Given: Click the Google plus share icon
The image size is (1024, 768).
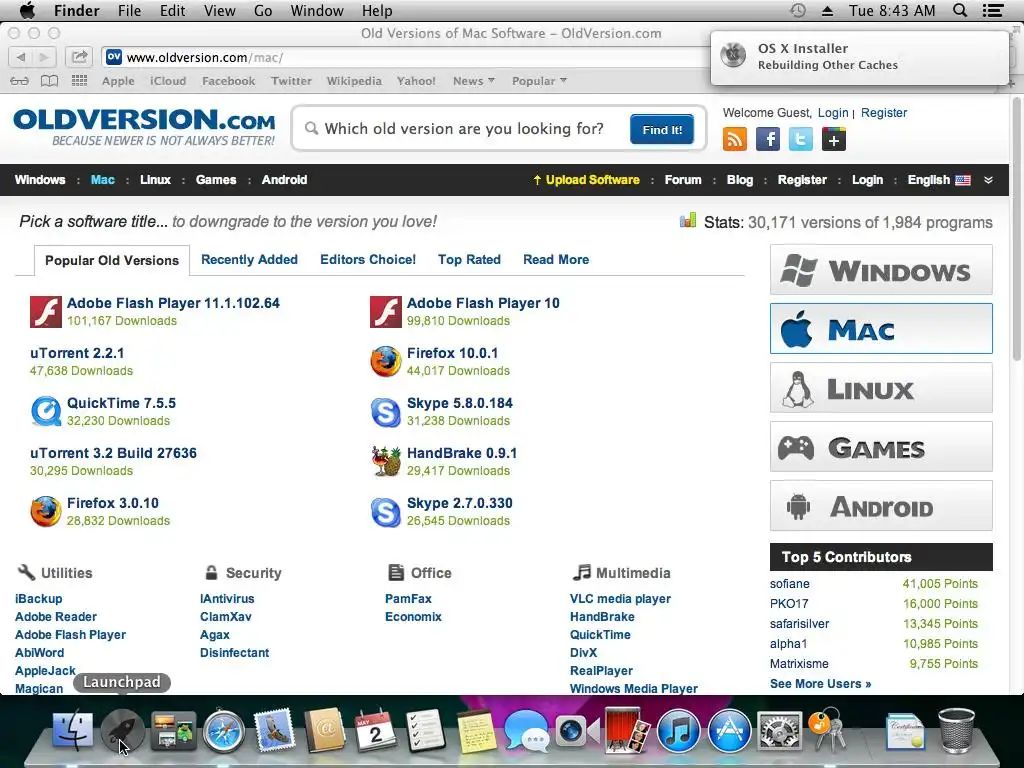Looking at the screenshot, I should click(834, 139).
